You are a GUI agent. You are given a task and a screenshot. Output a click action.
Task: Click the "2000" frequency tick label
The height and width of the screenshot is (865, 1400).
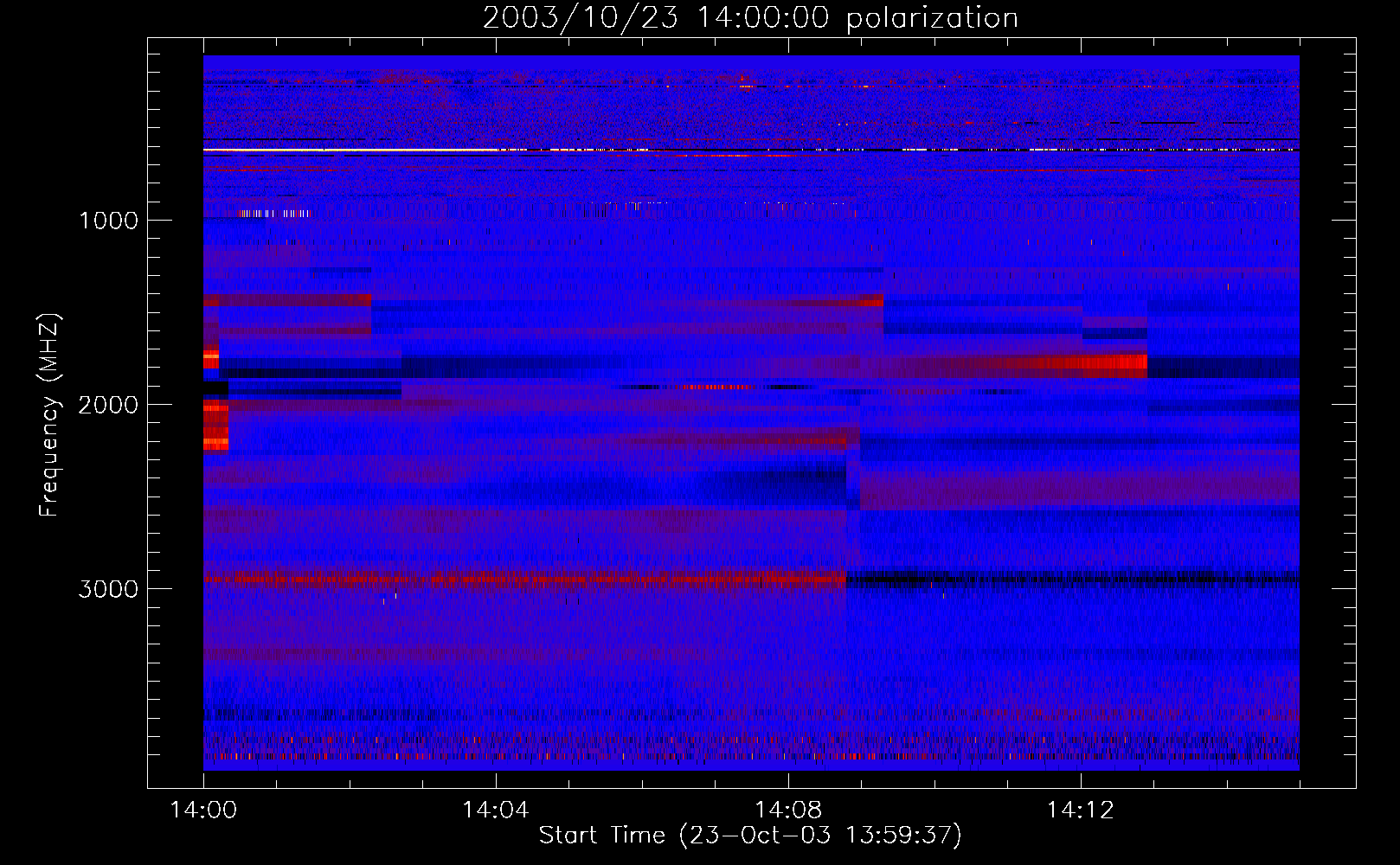108,405
